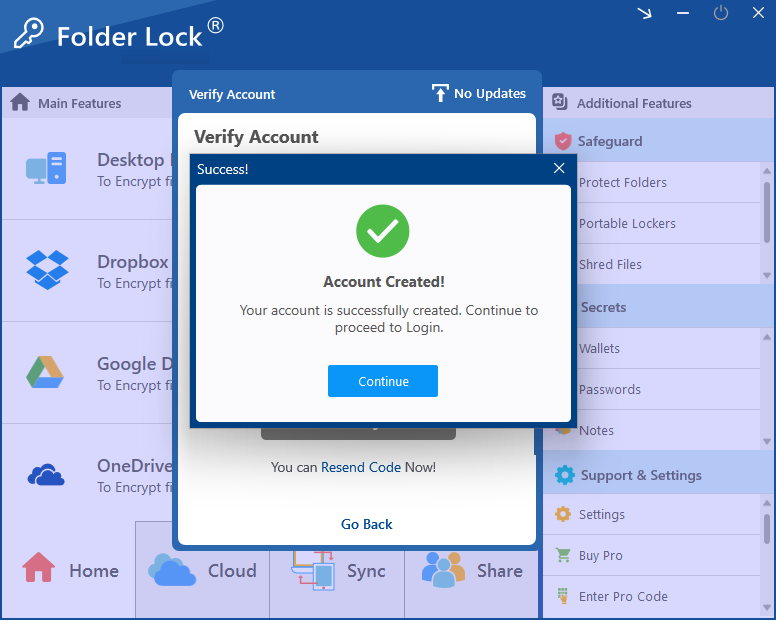Click the Resend Code link
The image size is (776, 620).
[x=361, y=467]
